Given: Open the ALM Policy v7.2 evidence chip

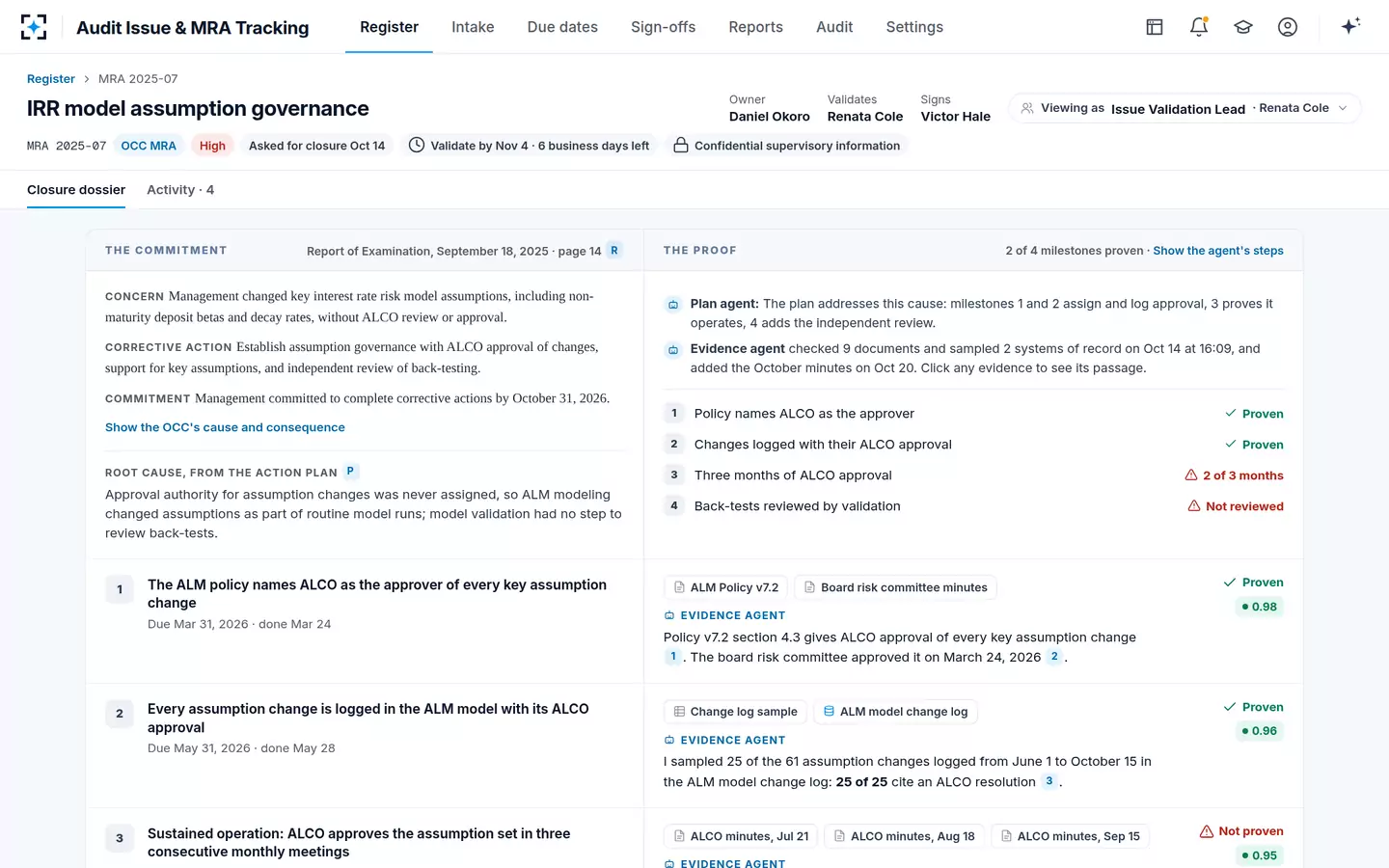Looking at the screenshot, I should coord(725,587).
